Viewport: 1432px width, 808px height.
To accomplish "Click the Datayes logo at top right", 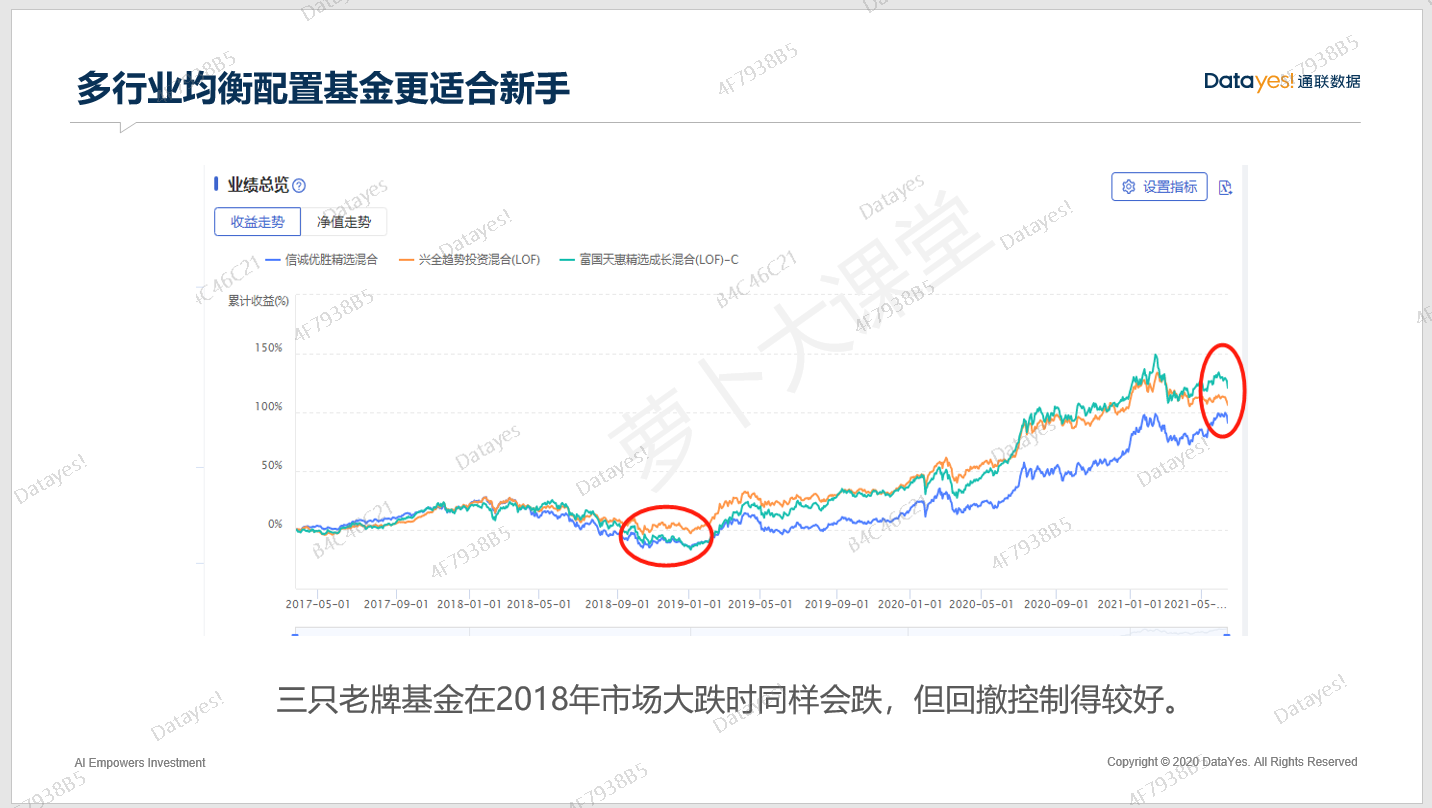I will click(x=1281, y=81).
